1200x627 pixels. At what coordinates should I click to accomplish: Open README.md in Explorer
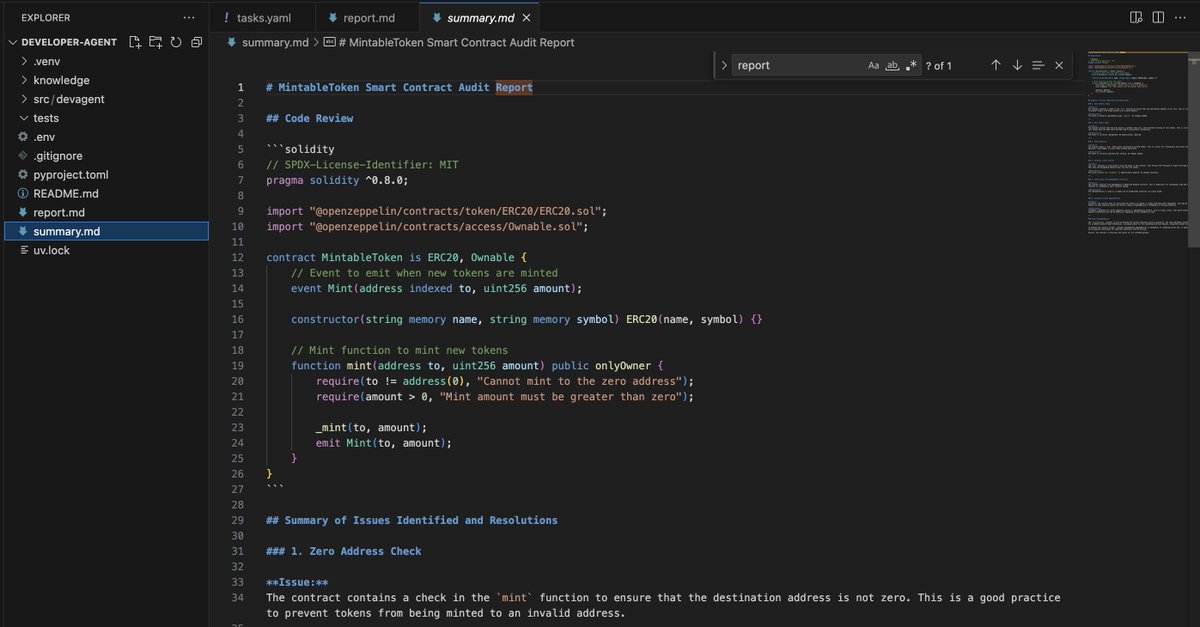[104, 194]
